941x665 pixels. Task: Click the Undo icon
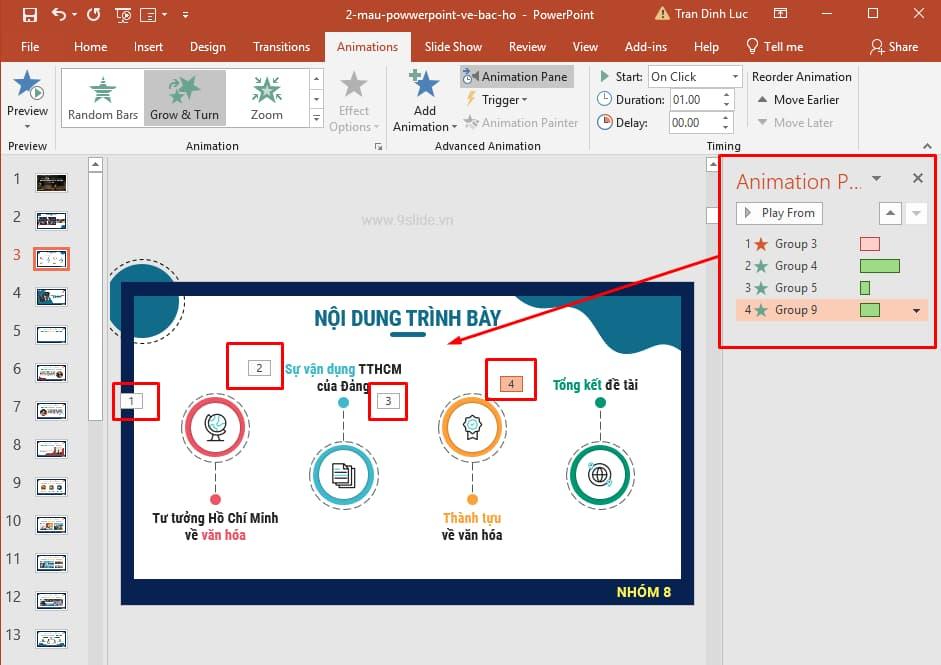[55, 14]
